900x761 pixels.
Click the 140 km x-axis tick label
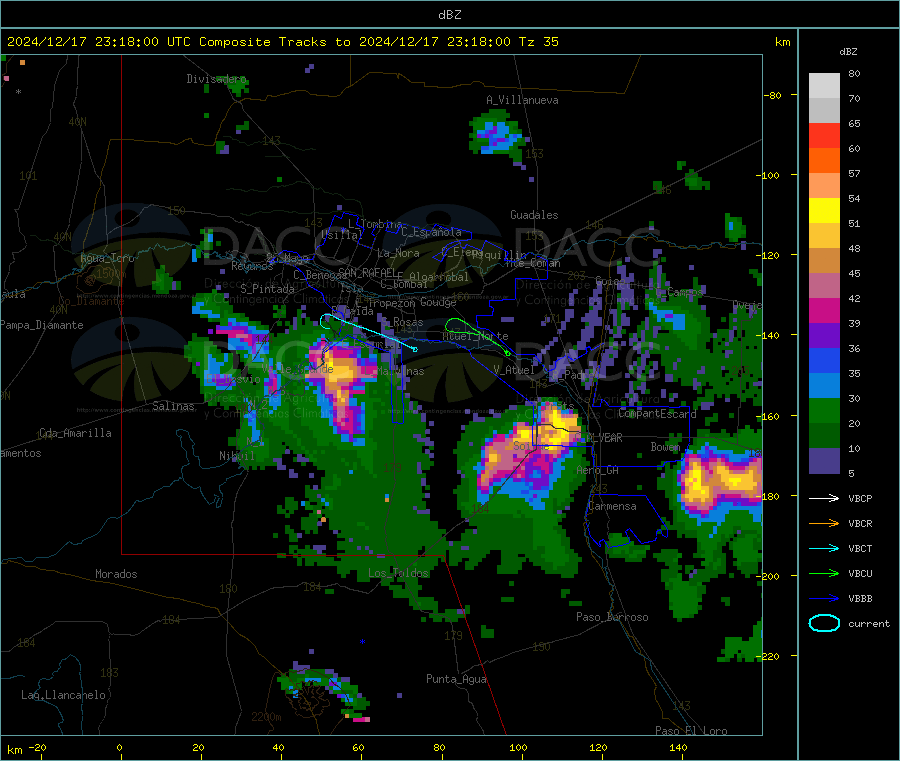click(x=678, y=747)
